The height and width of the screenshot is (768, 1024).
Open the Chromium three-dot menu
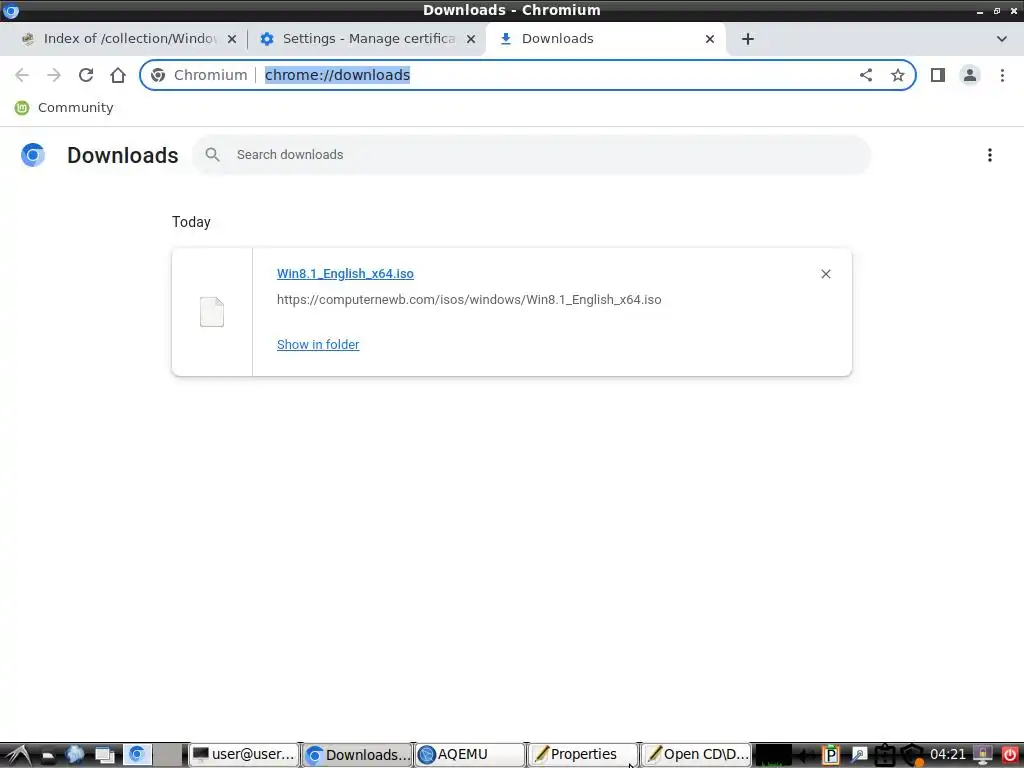pyautogui.click(x=1002, y=75)
